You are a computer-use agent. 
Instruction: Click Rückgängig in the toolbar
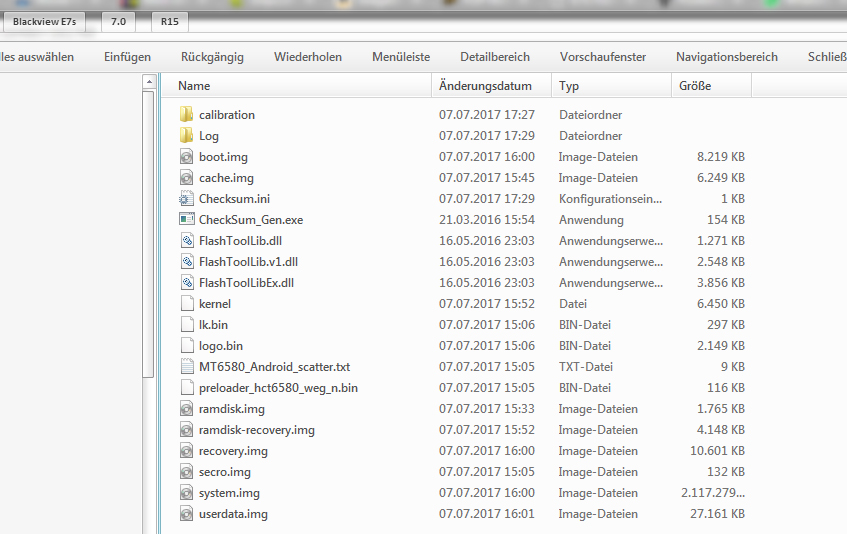click(212, 57)
